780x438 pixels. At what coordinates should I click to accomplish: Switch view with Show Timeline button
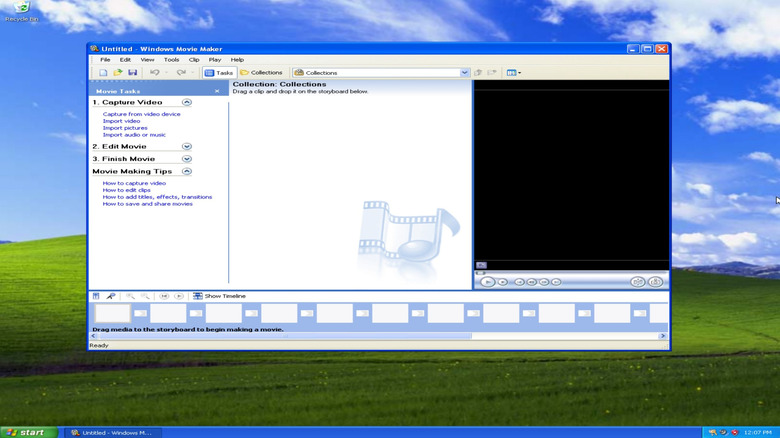click(219, 296)
